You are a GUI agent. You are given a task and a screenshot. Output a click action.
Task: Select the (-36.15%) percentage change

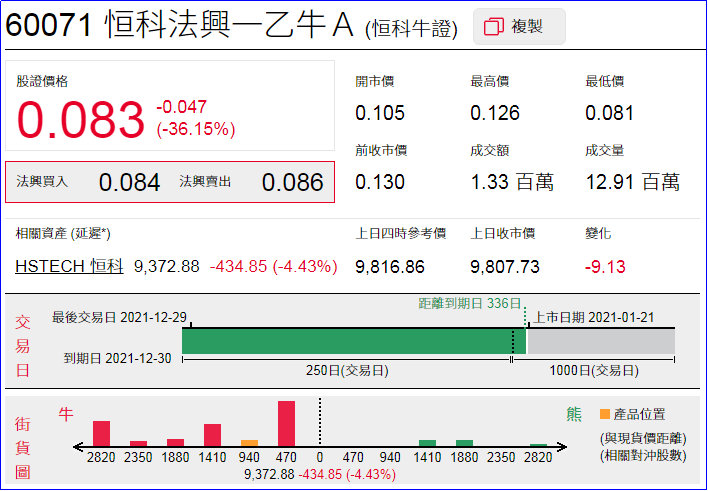pos(196,130)
